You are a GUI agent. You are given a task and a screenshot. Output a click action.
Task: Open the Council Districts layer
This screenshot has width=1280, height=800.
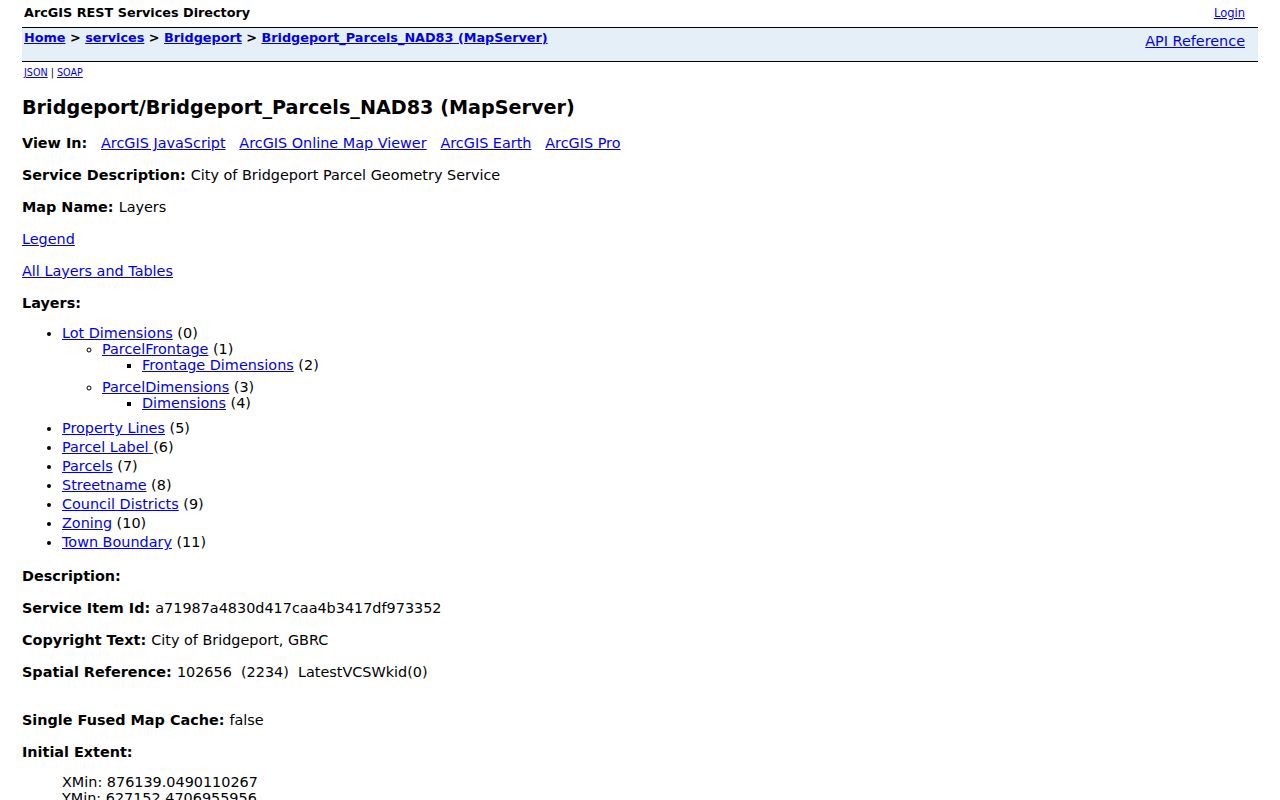120,504
